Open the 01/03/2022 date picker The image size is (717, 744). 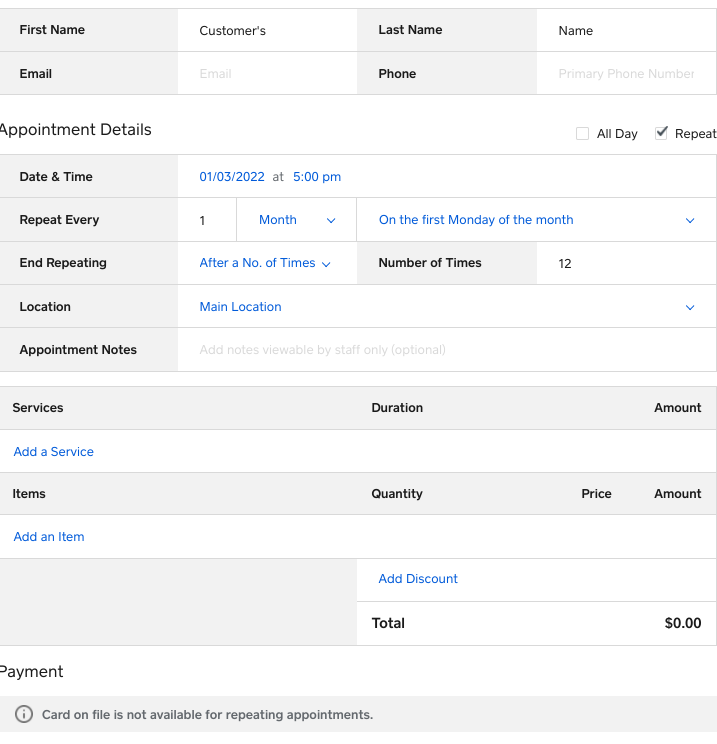tap(232, 177)
